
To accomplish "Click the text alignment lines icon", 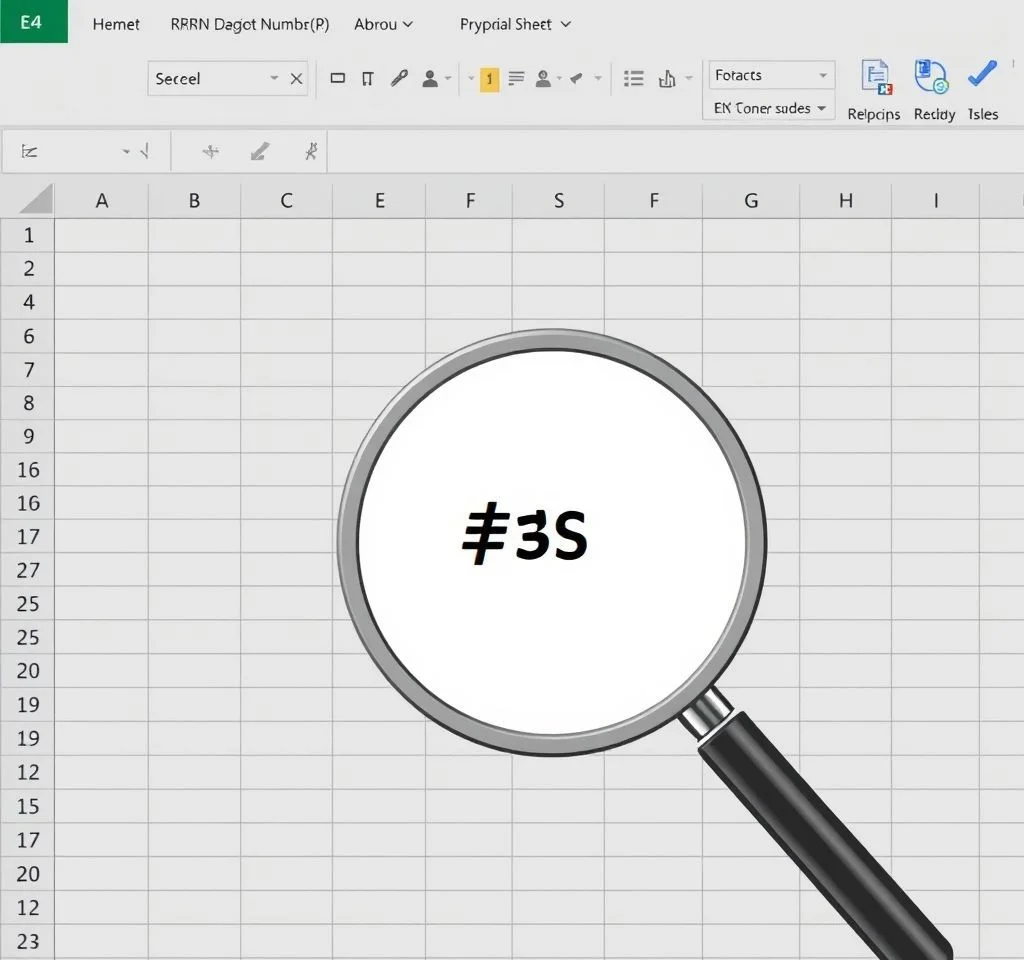I will click(x=516, y=78).
